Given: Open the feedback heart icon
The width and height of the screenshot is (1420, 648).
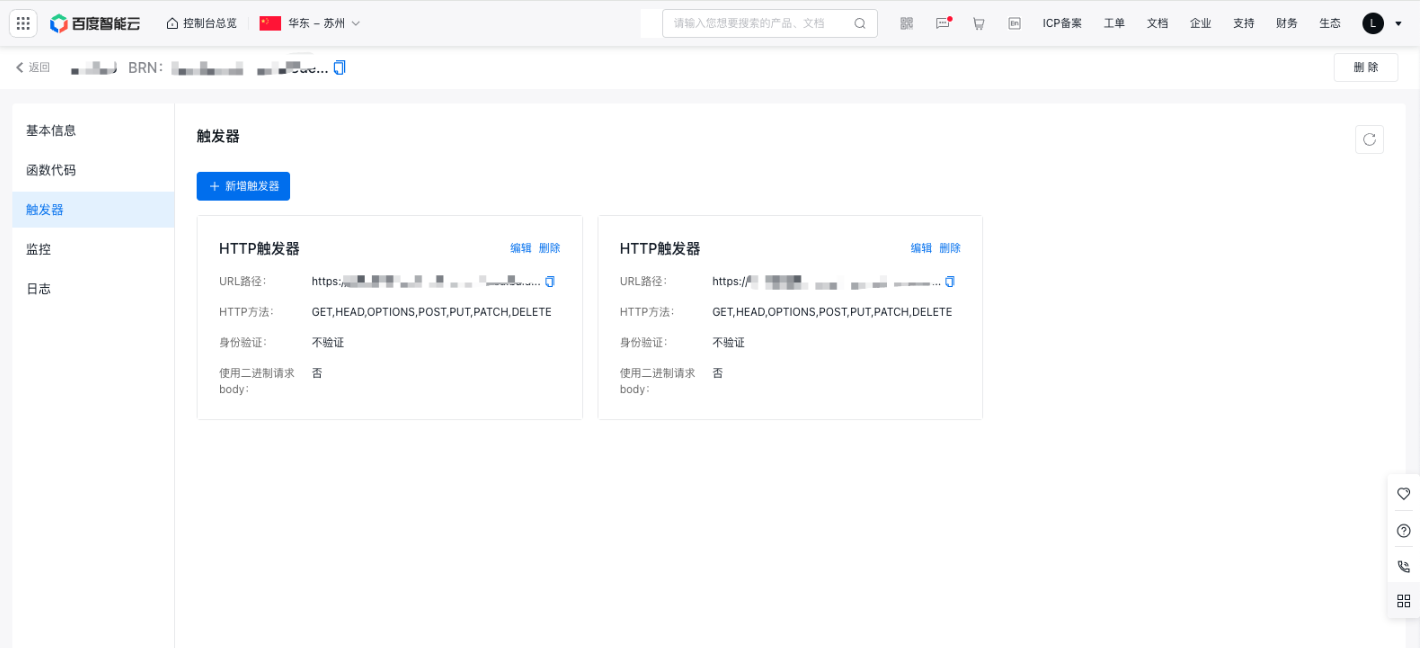Looking at the screenshot, I should pos(1403,493).
